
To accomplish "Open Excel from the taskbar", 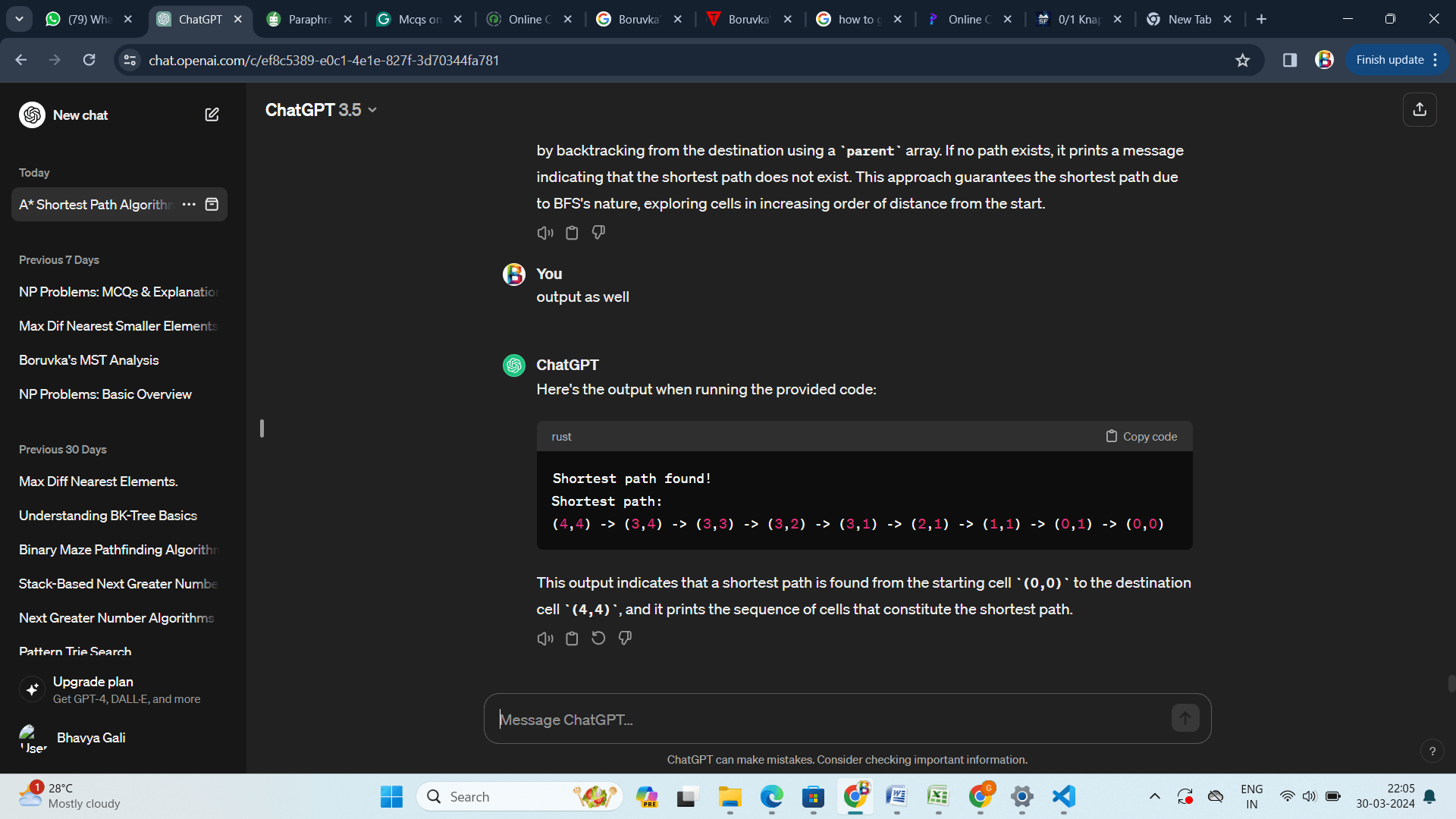I will pyautogui.click(x=938, y=796).
